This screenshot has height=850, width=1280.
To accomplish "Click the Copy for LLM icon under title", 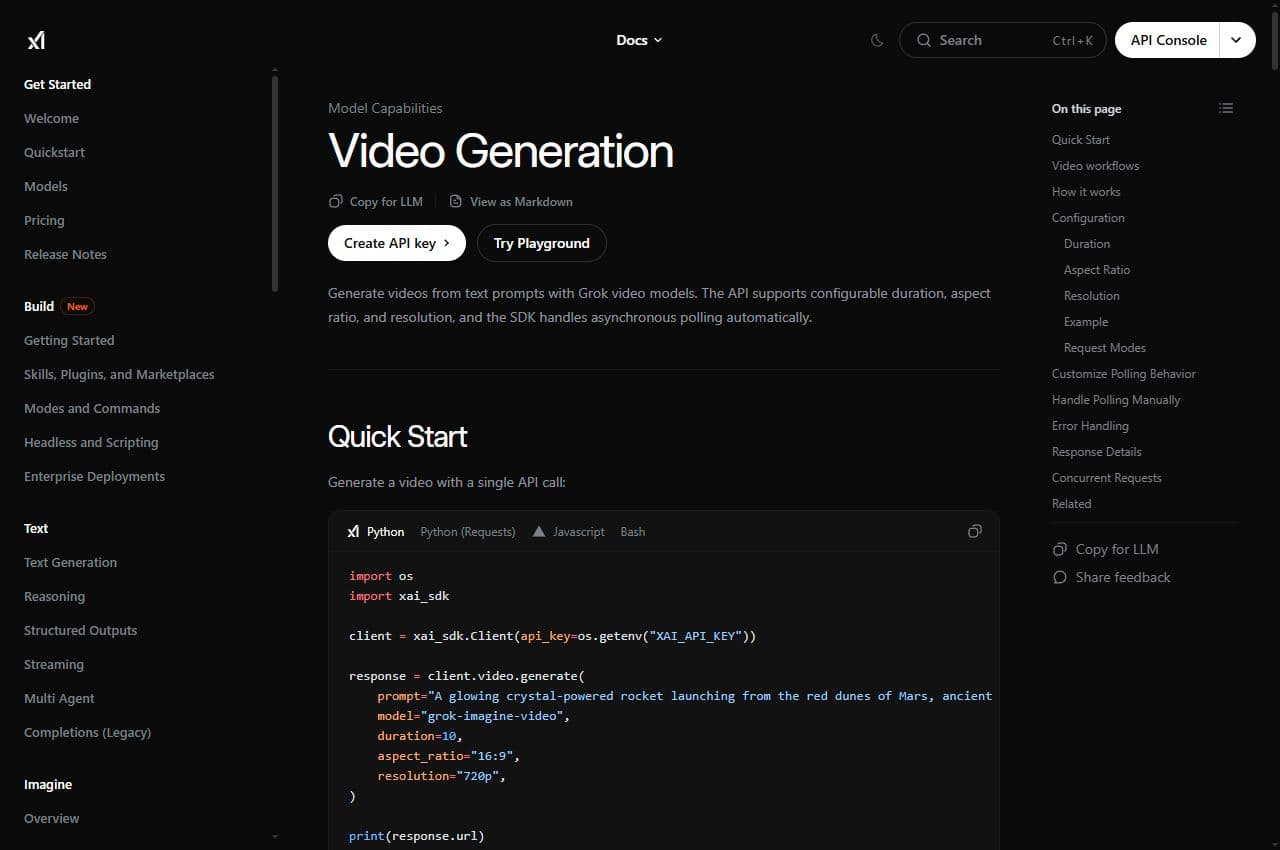I will 336,201.
